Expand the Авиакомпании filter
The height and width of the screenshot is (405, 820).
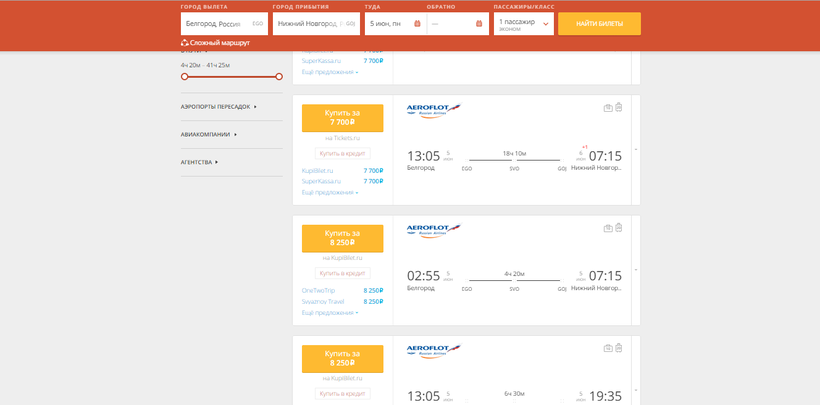click(208, 134)
